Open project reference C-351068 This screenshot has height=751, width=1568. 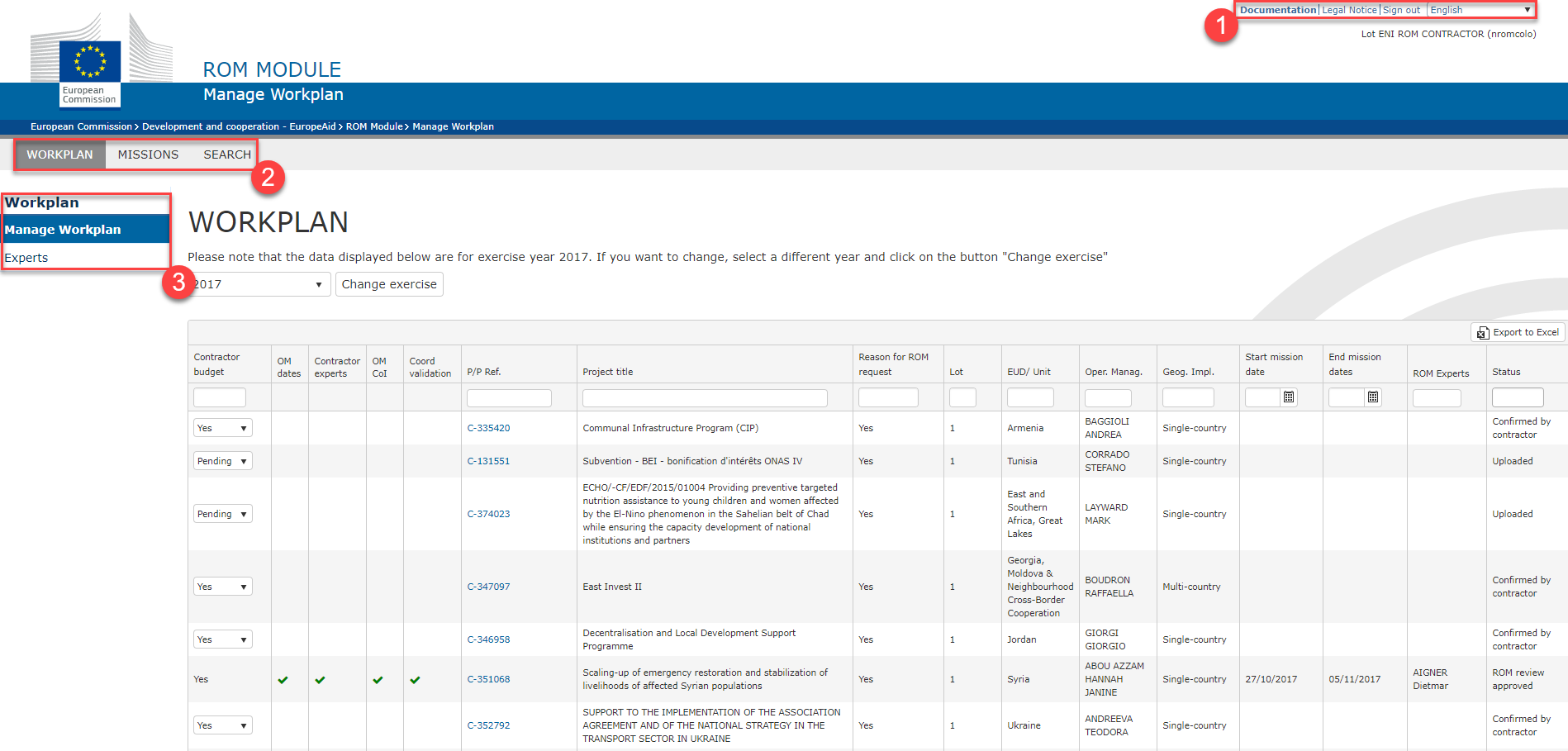pyautogui.click(x=488, y=679)
